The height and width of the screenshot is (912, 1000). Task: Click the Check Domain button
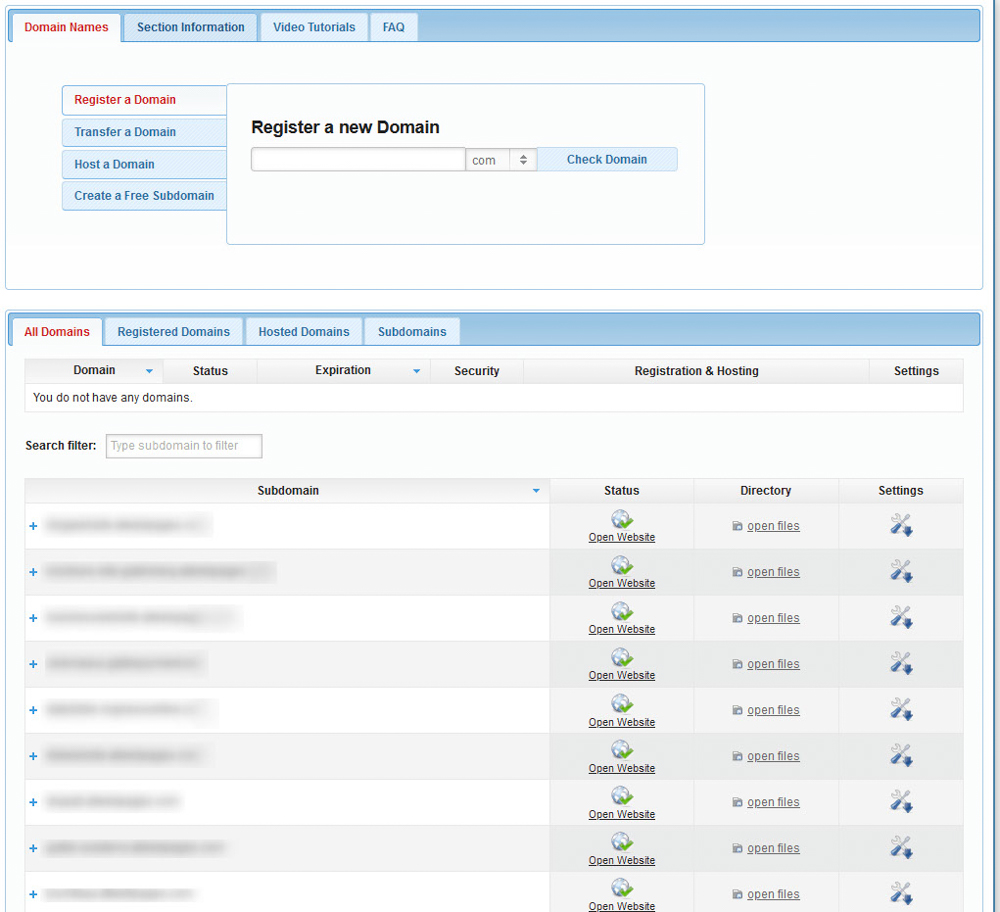[x=607, y=159]
